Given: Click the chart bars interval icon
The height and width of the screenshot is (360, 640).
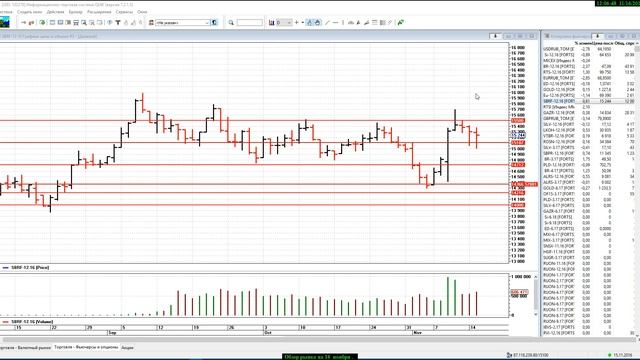Looking at the screenshot, I should tap(271, 22).
